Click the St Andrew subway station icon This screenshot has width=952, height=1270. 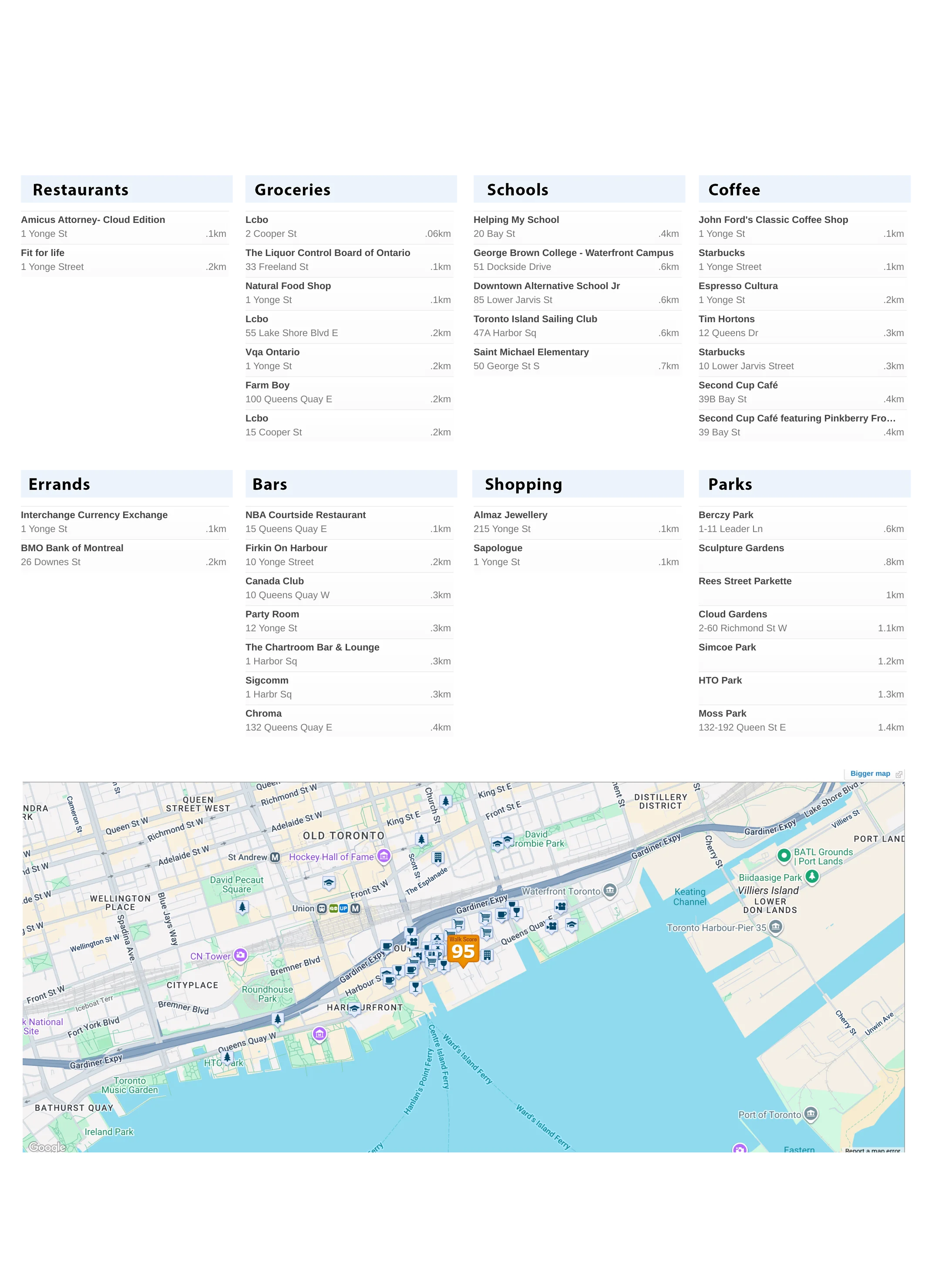tap(275, 857)
